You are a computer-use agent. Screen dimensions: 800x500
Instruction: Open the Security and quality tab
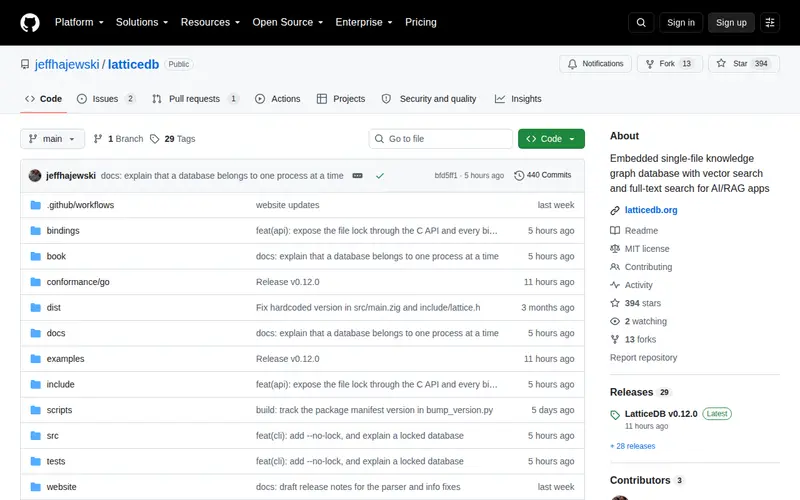click(429, 99)
